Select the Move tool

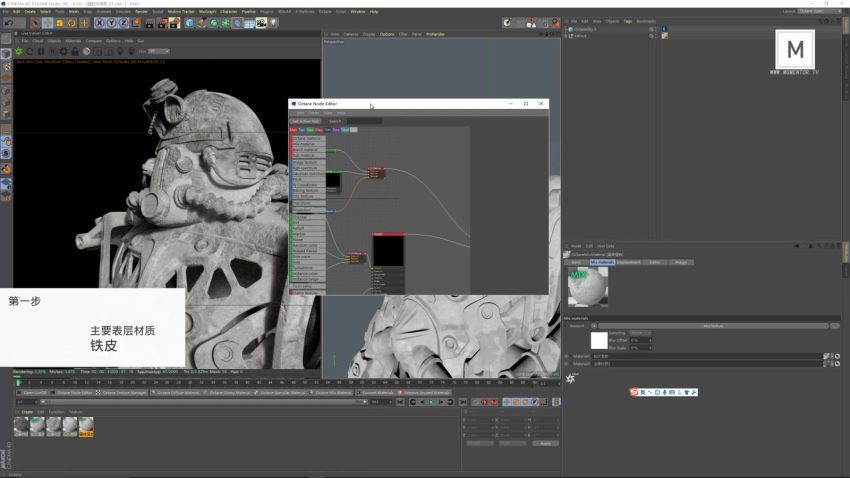click(48, 23)
